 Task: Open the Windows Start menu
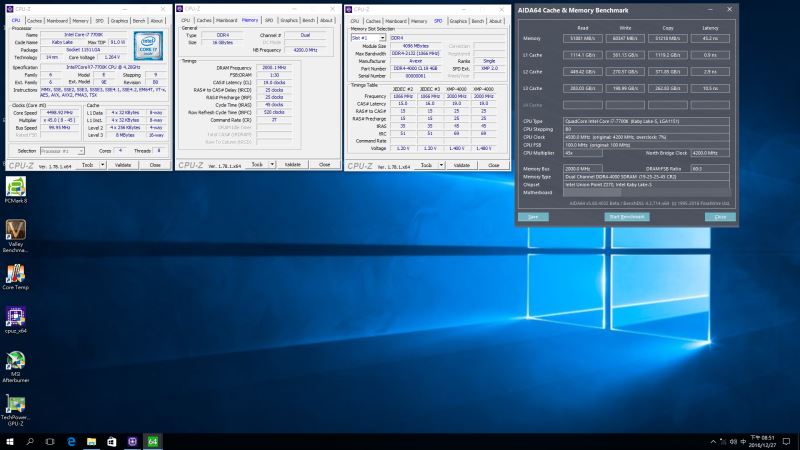point(10,441)
